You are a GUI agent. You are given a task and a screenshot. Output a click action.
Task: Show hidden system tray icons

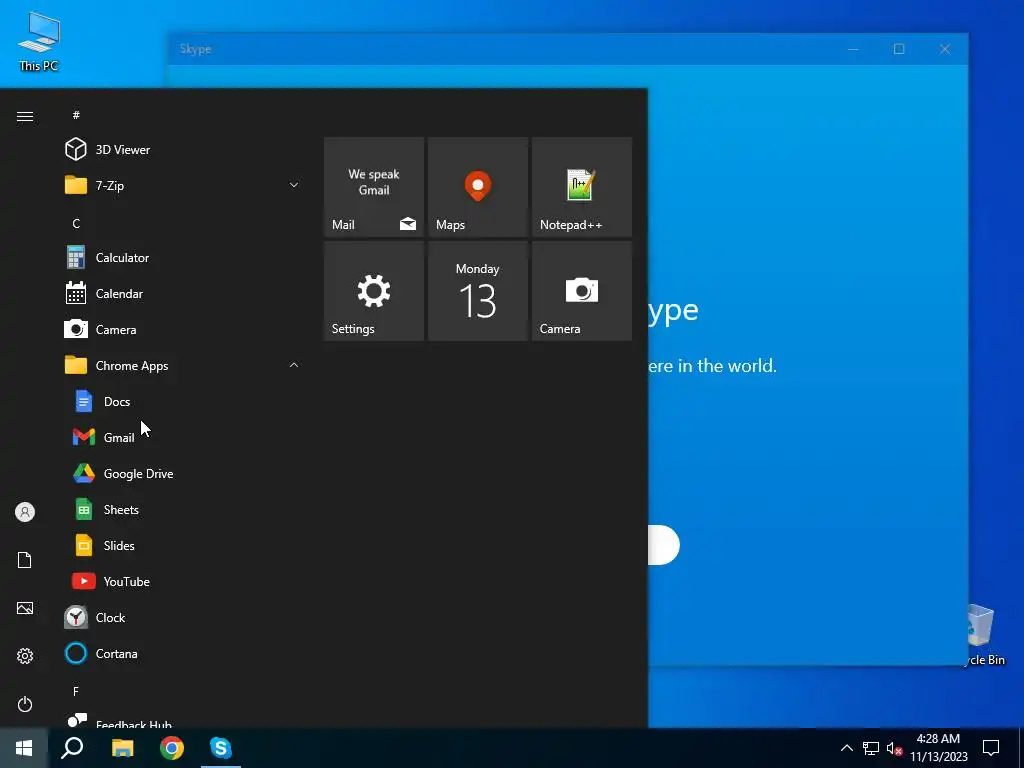point(846,748)
